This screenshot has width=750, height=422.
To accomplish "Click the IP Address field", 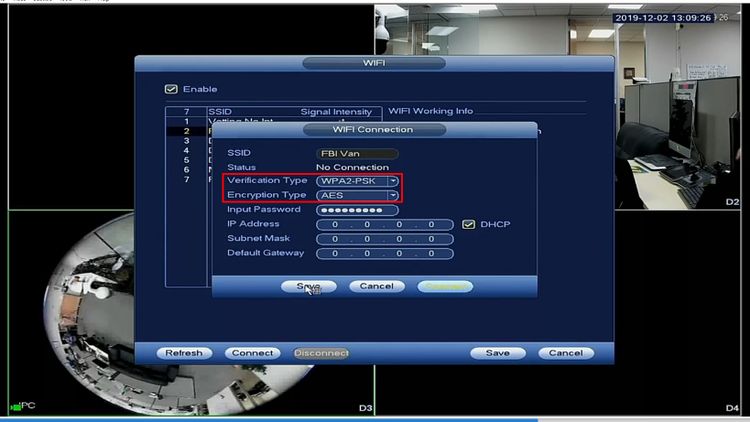I will [x=385, y=224].
